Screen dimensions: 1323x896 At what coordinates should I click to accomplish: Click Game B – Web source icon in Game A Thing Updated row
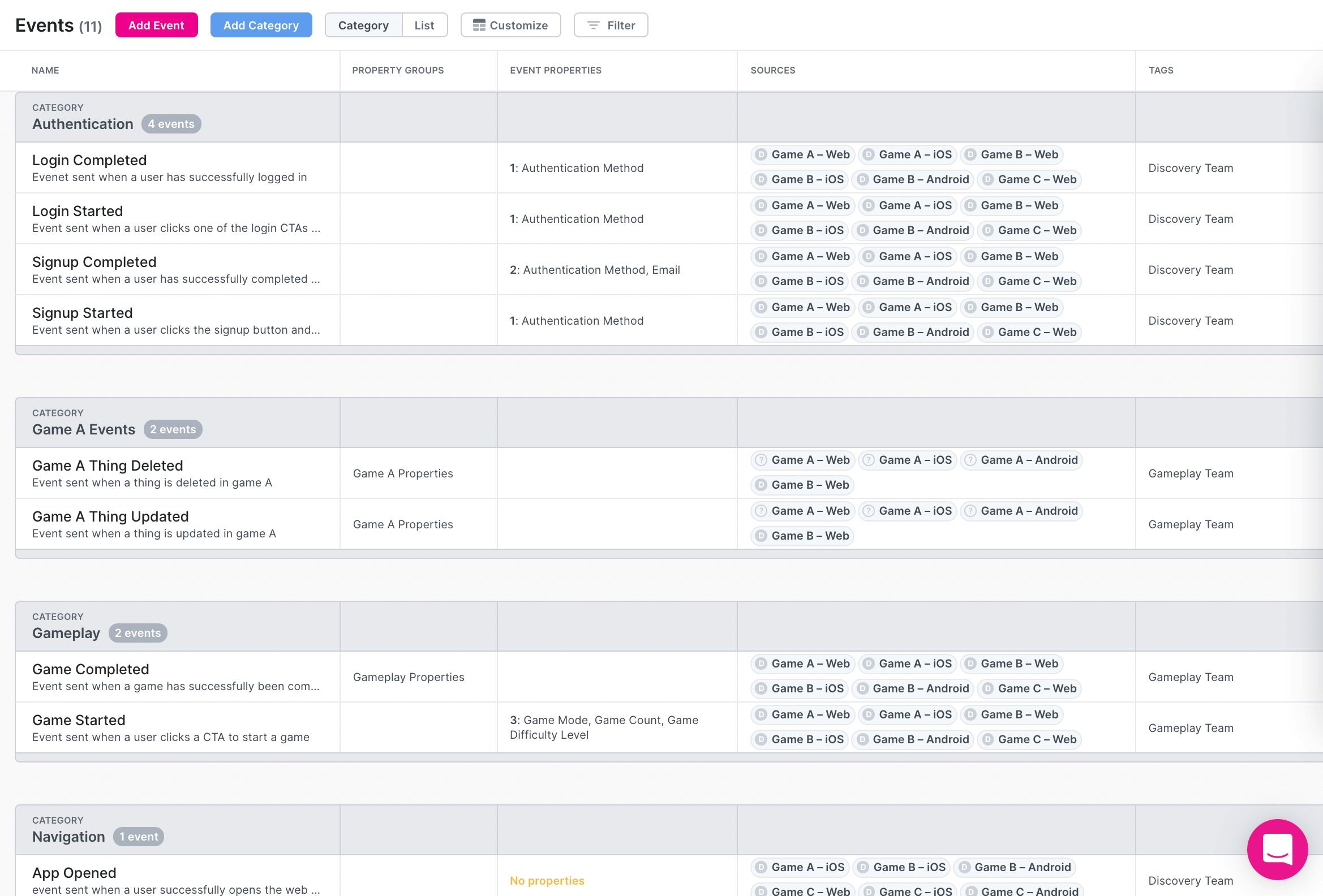761,536
